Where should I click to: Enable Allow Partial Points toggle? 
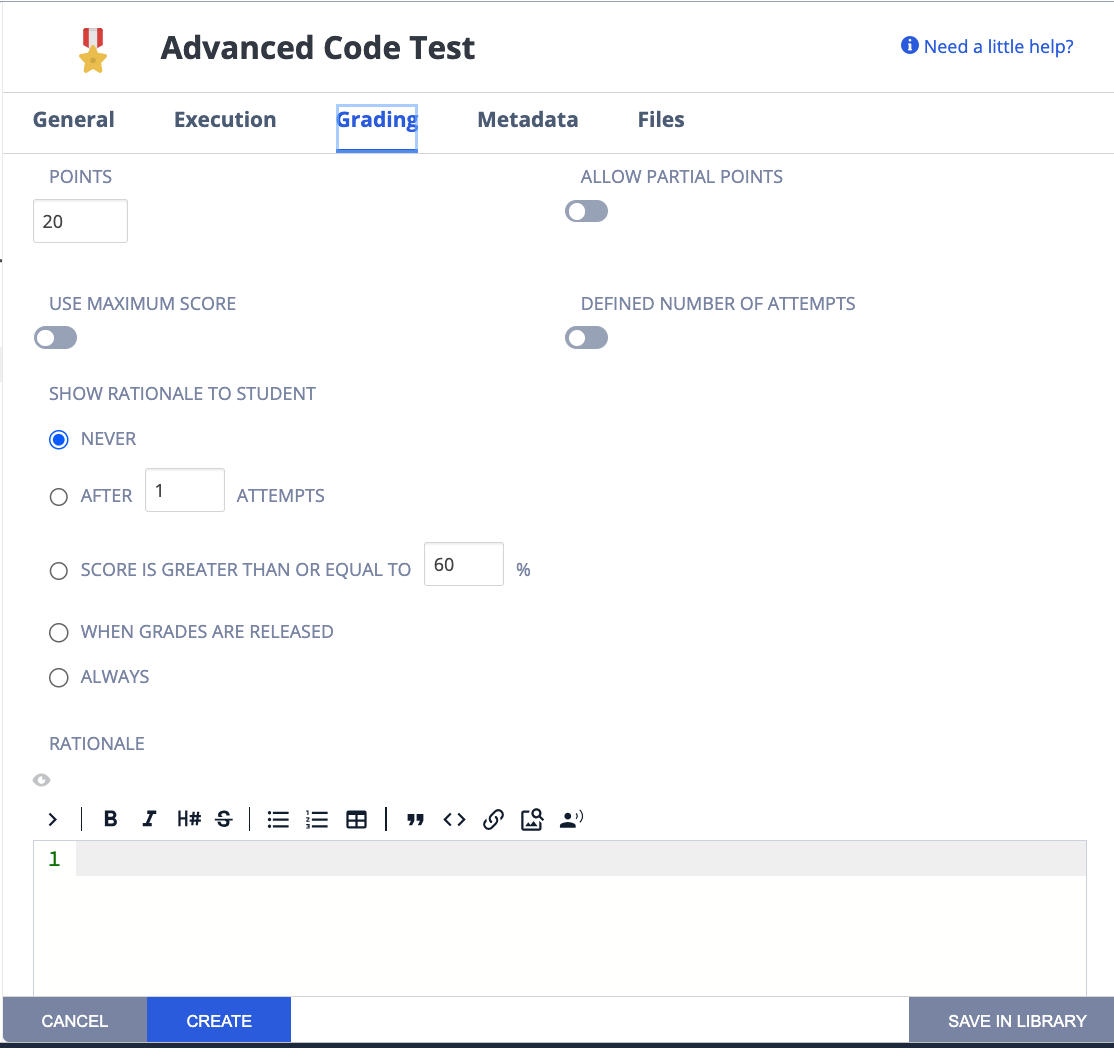[x=586, y=211]
